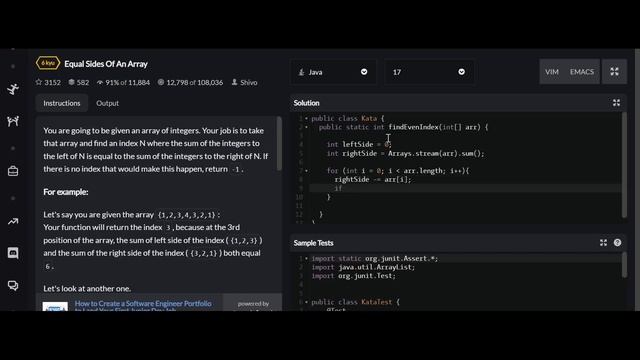Expand the Solution panel with its icon
Screen dimensions: 640x360
616,103
